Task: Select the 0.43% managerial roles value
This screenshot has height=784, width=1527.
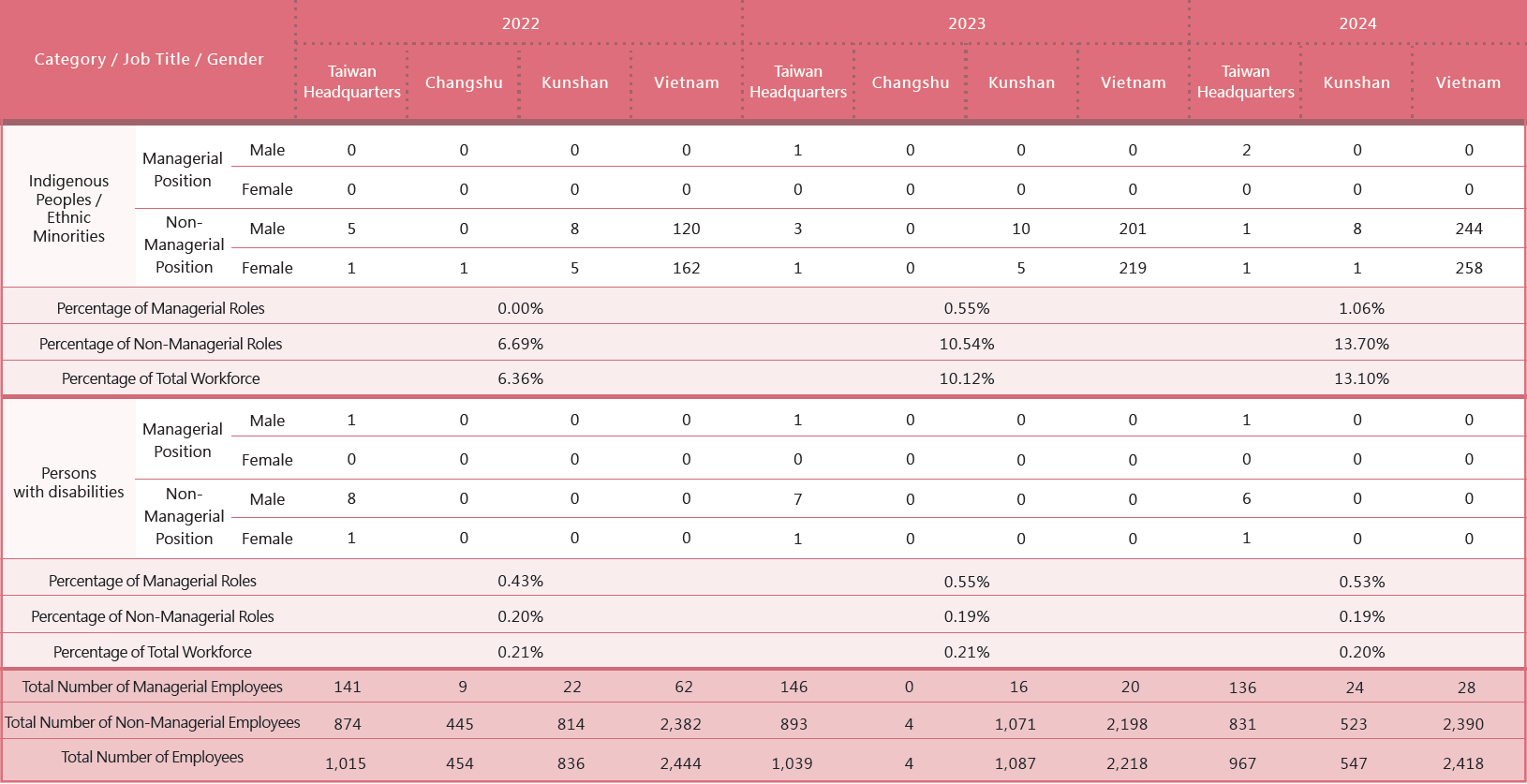Action: 520,581
